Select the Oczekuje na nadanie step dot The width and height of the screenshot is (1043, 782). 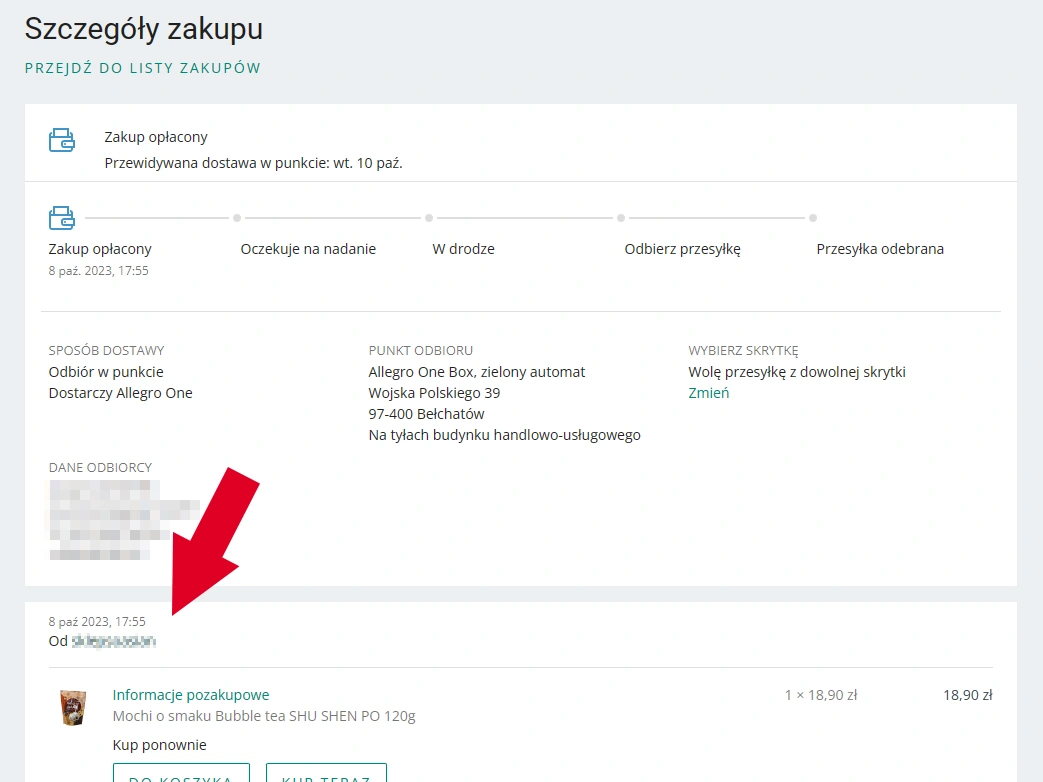(237, 218)
